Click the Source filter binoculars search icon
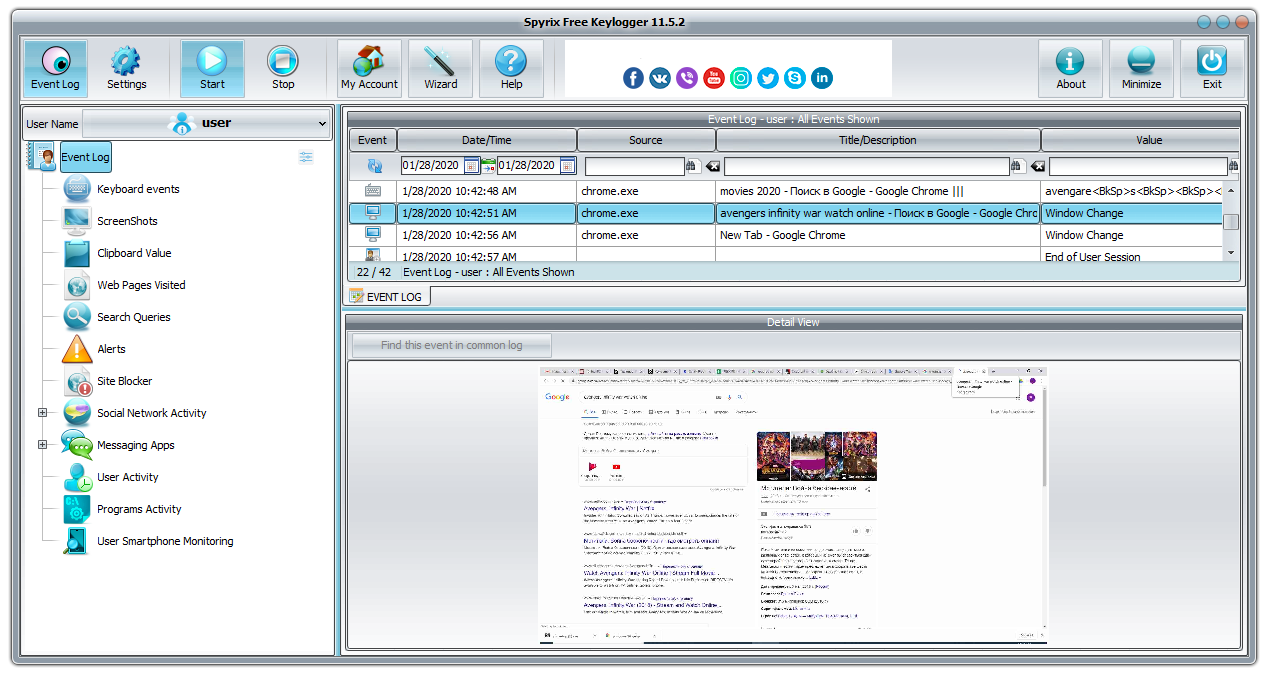1271x678 pixels. click(x=692, y=166)
